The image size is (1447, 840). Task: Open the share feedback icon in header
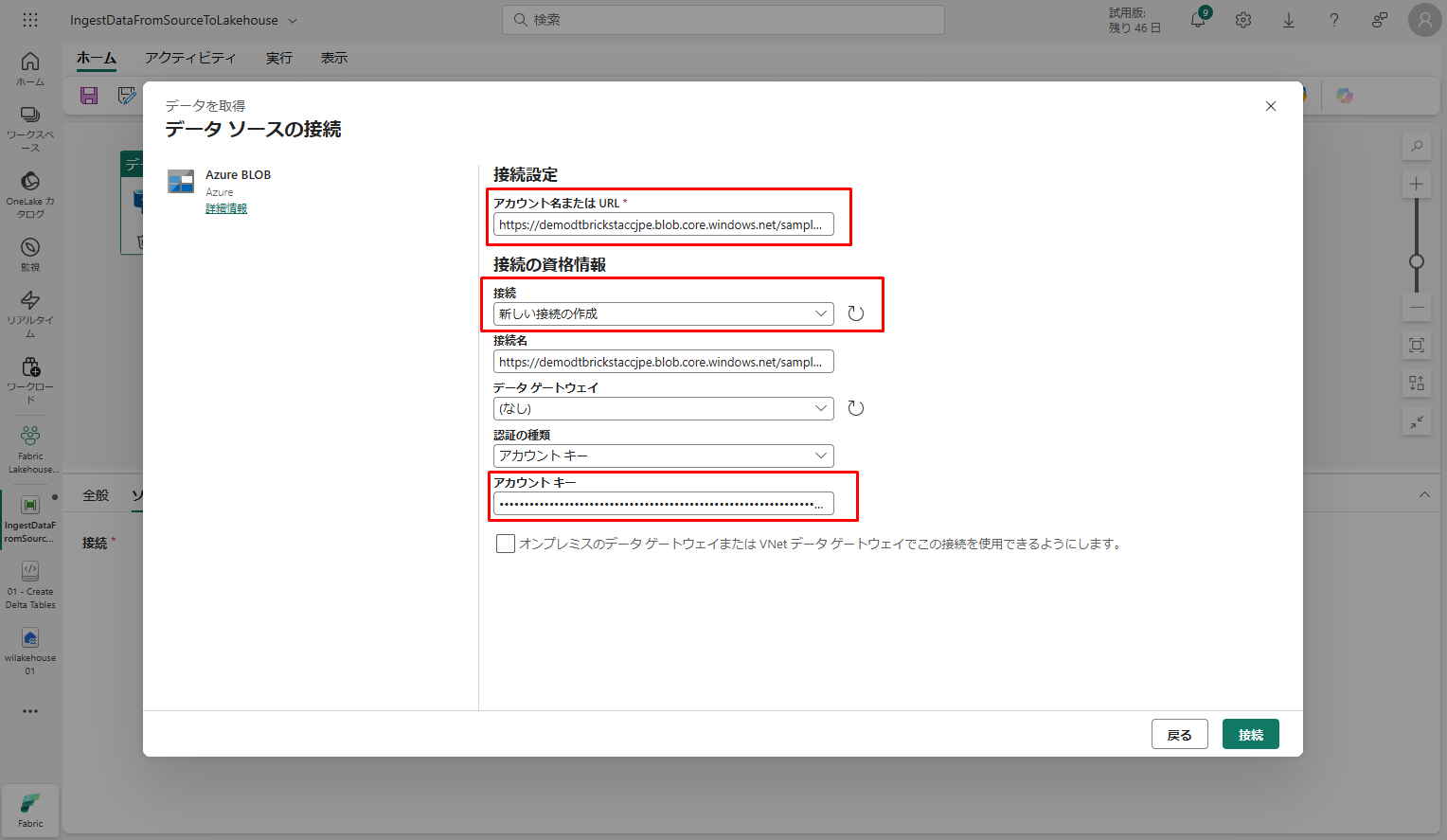[1380, 20]
